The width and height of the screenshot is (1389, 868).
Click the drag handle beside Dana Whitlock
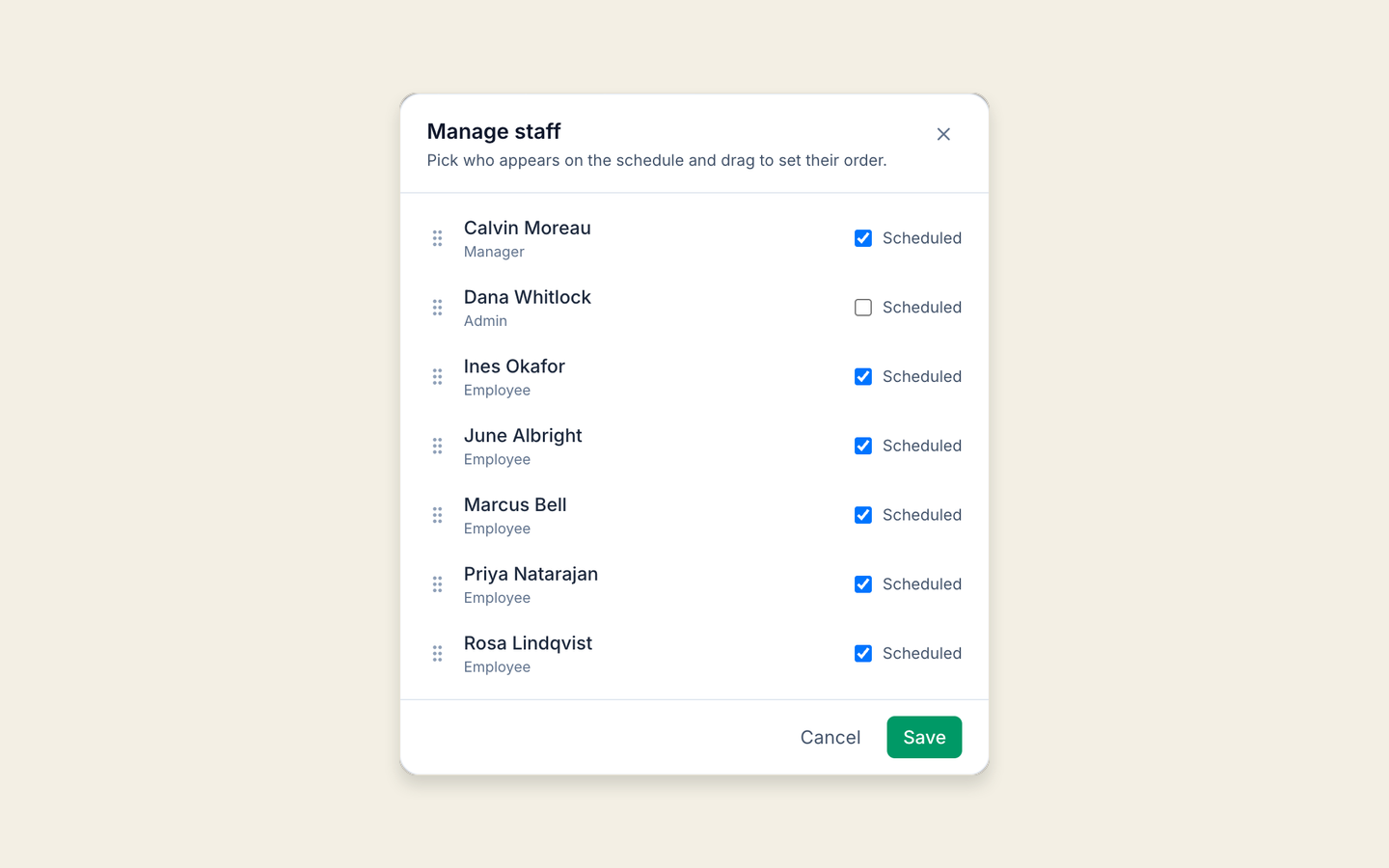click(437, 308)
